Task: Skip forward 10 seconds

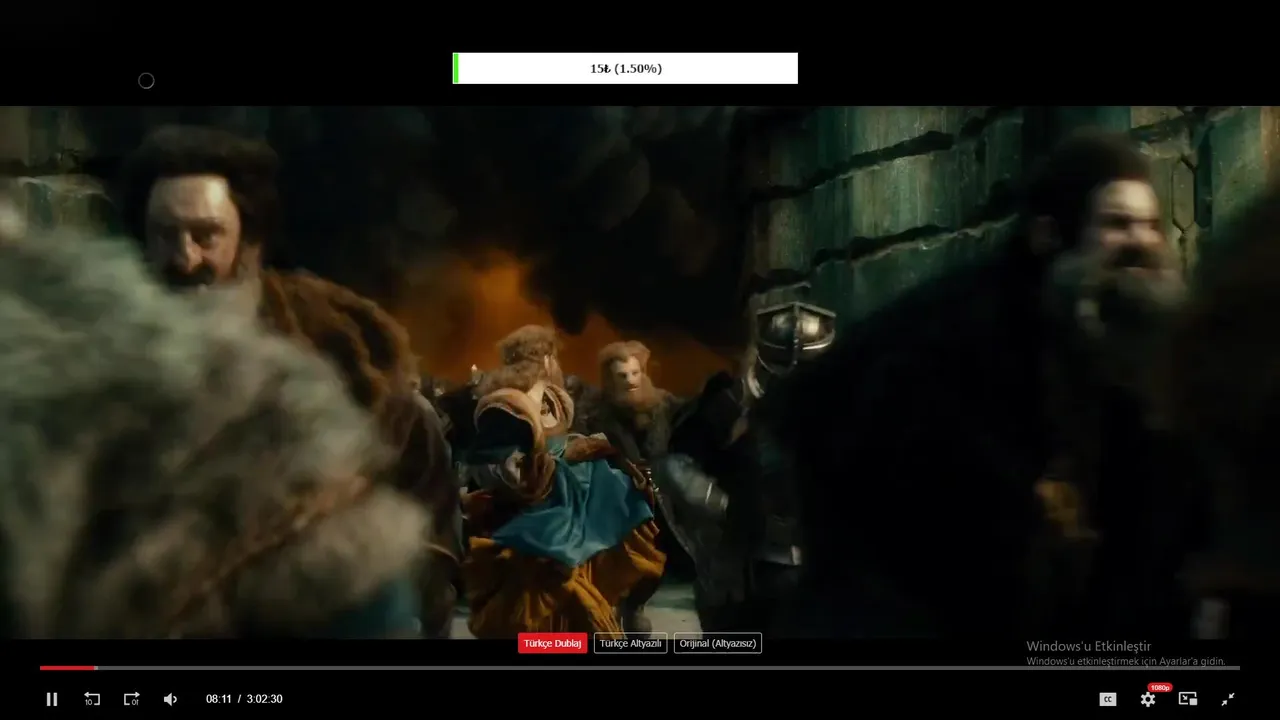Action: (x=131, y=699)
